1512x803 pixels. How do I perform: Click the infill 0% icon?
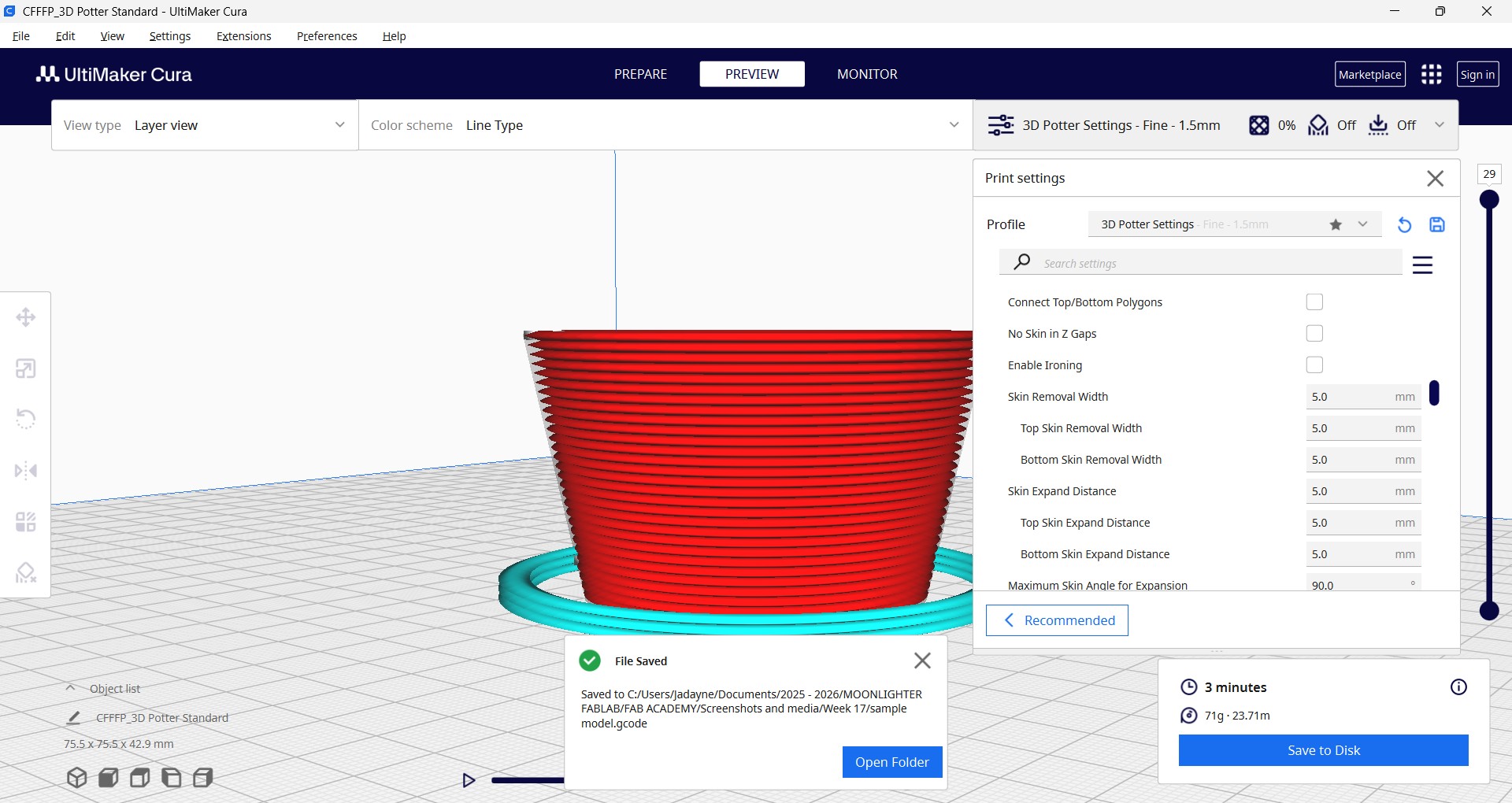(x=1258, y=125)
